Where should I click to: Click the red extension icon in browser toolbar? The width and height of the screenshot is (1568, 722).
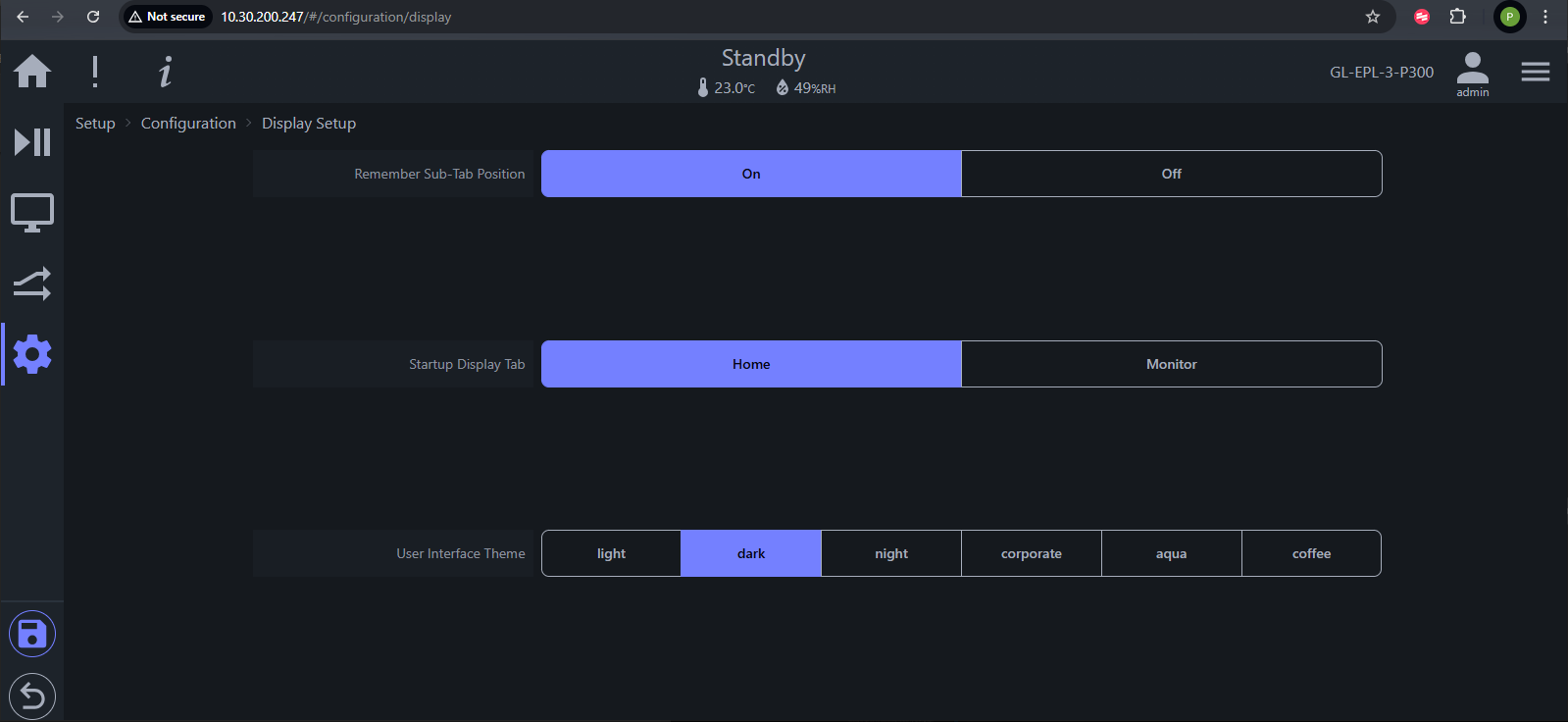[1422, 17]
